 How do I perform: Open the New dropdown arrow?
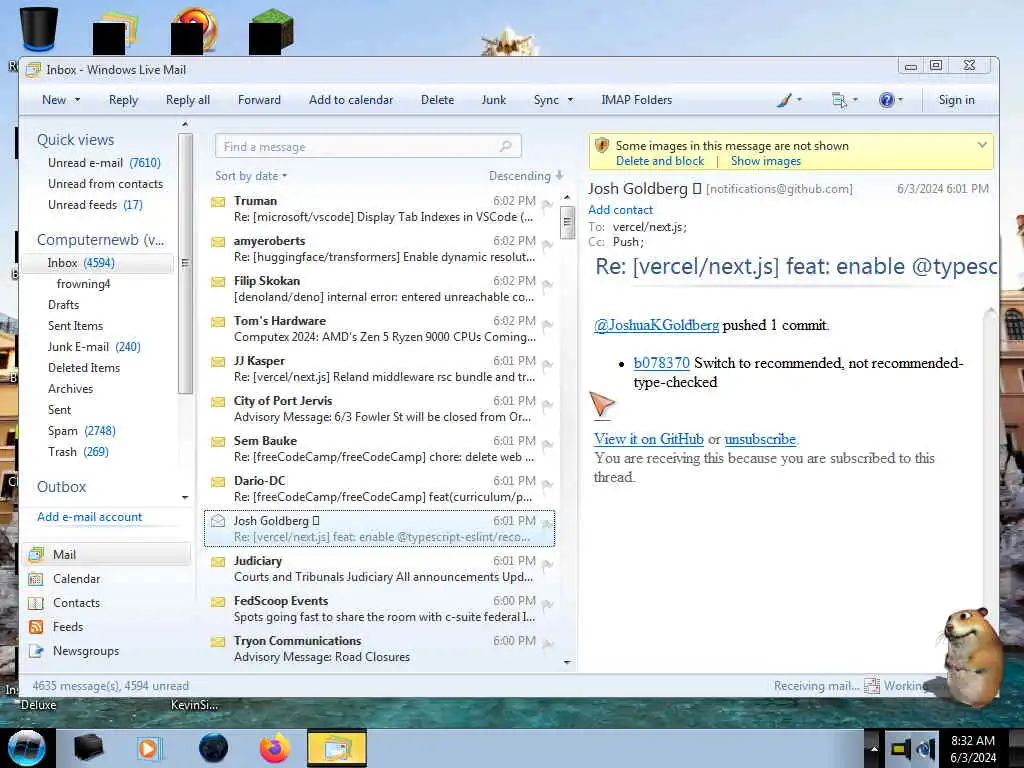pos(77,100)
